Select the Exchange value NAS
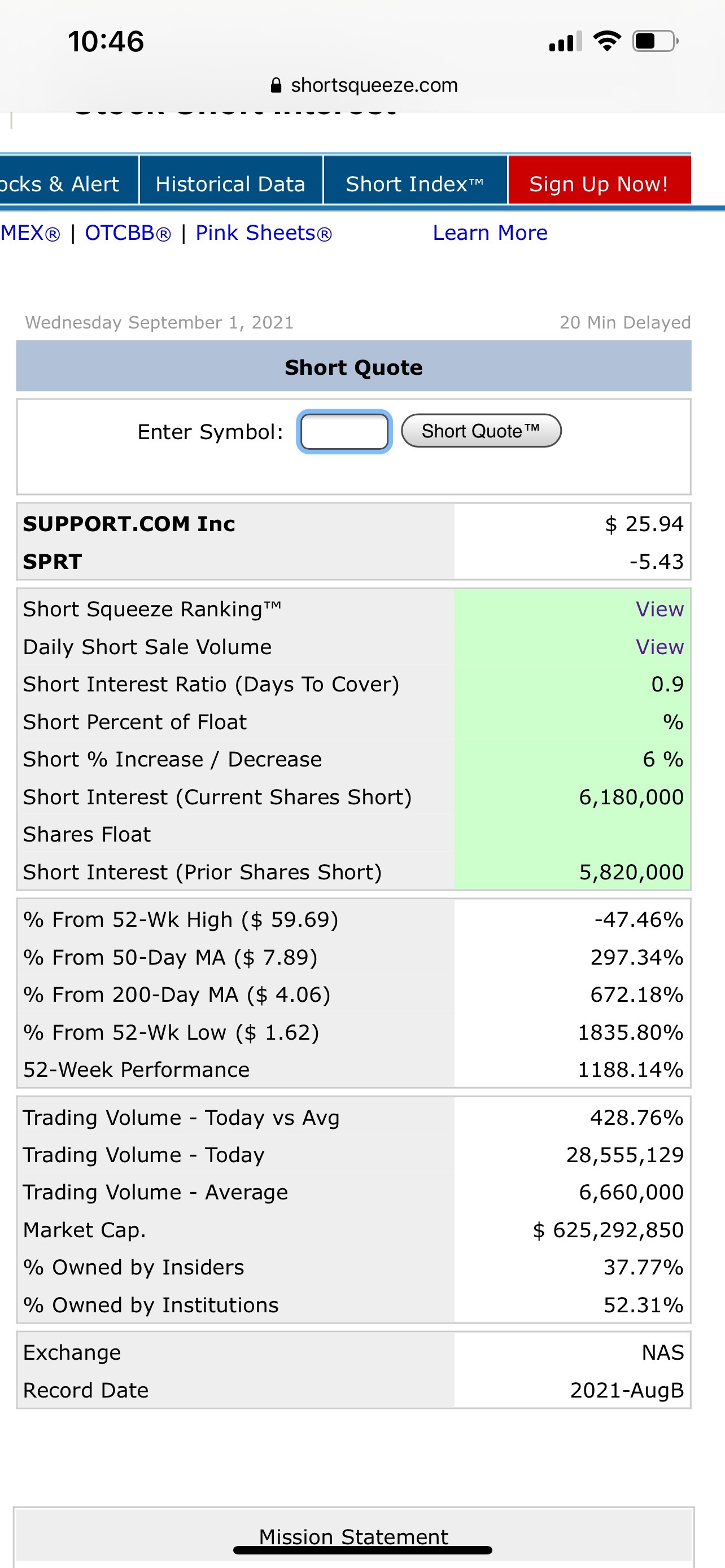The height and width of the screenshot is (1568, 725). tap(663, 1353)
